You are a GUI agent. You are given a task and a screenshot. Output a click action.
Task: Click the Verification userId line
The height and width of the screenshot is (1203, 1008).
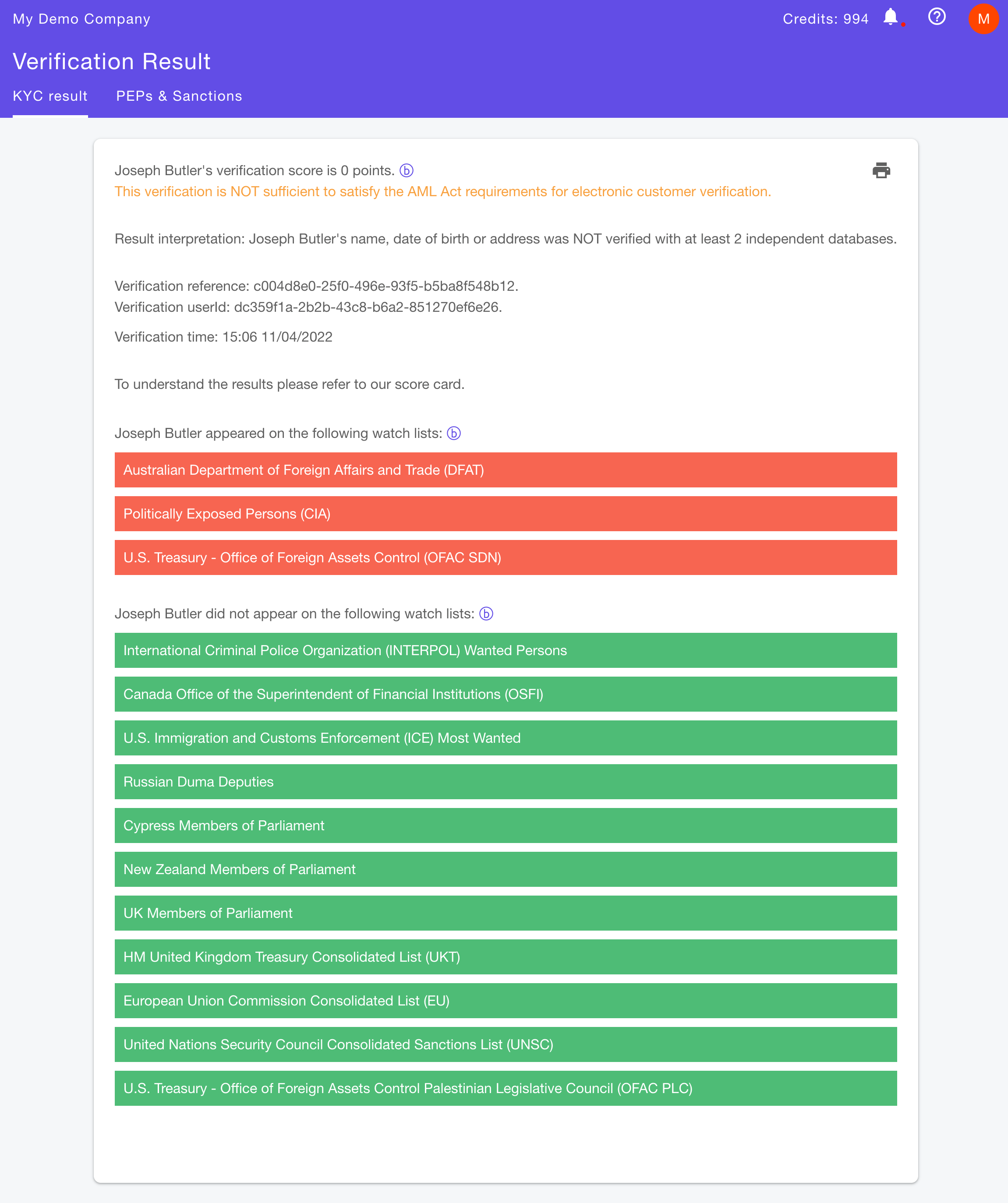coord(308,307)
